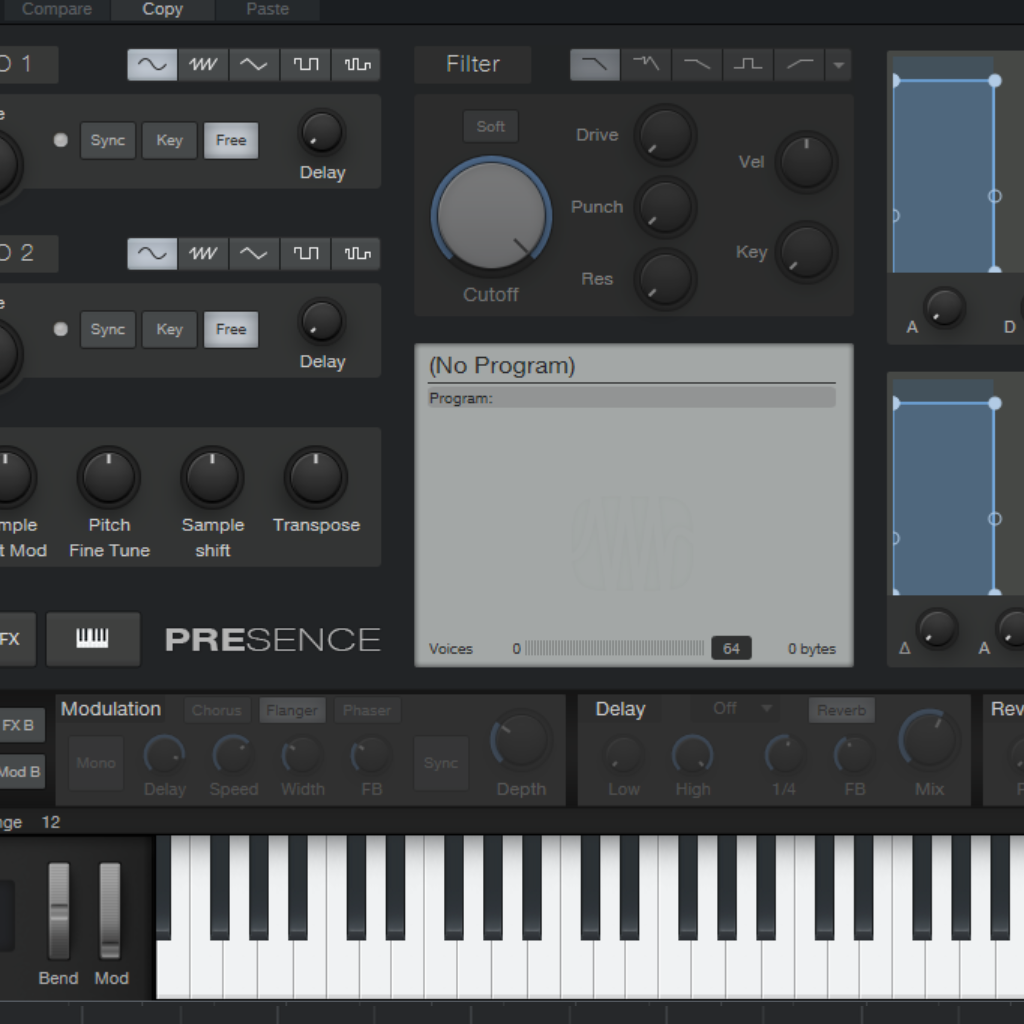This screenshot has width=1024, height=1024.
Task: Select the FX B button
Action: [20, 726]
